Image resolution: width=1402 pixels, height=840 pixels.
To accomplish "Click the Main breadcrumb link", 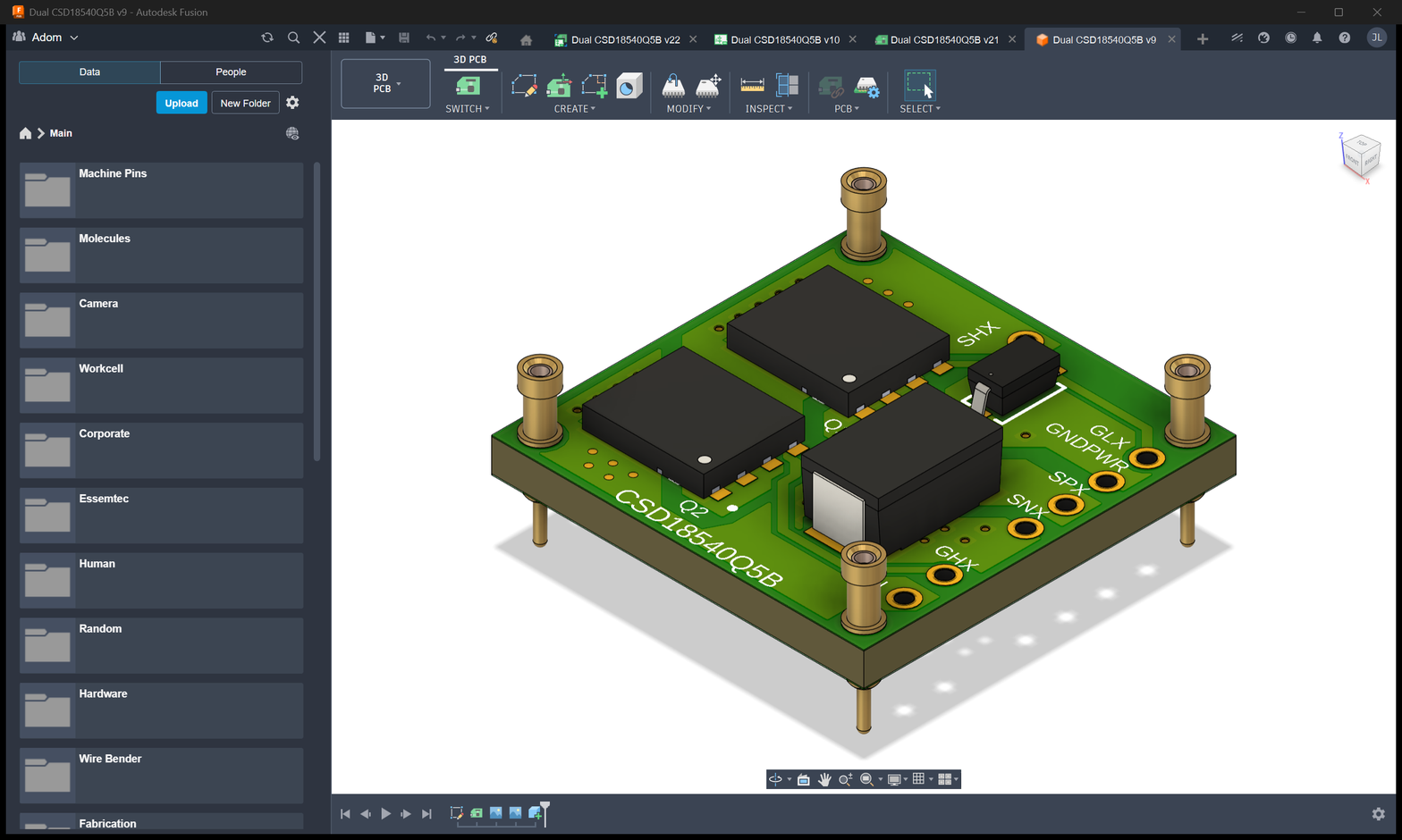I will coord(61,133).
